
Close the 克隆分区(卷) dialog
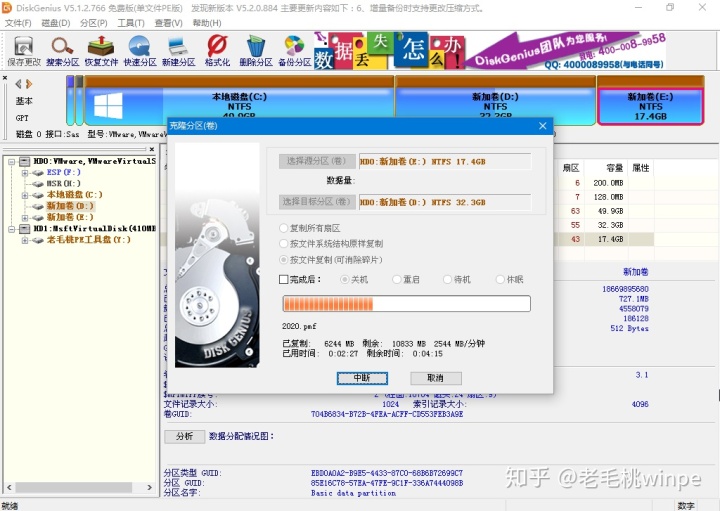(x=542, y=126)
